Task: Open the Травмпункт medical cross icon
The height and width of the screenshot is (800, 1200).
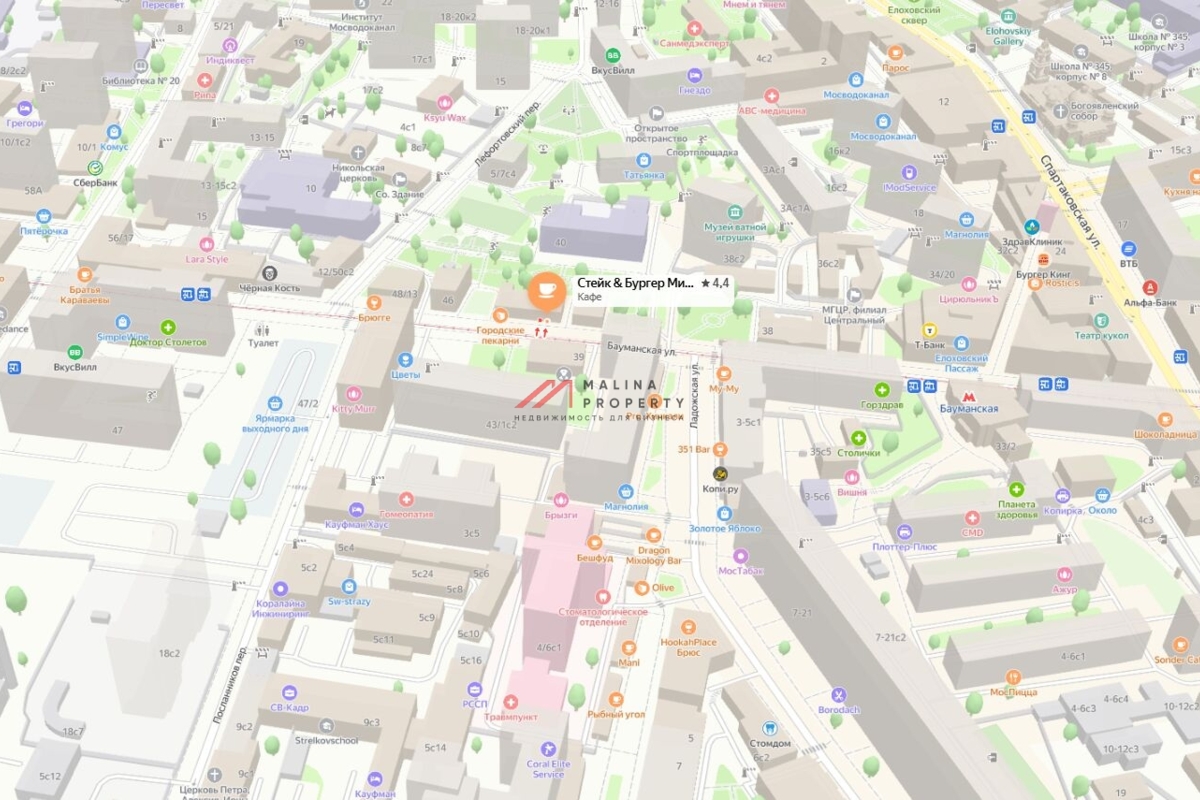Action: 511,702
